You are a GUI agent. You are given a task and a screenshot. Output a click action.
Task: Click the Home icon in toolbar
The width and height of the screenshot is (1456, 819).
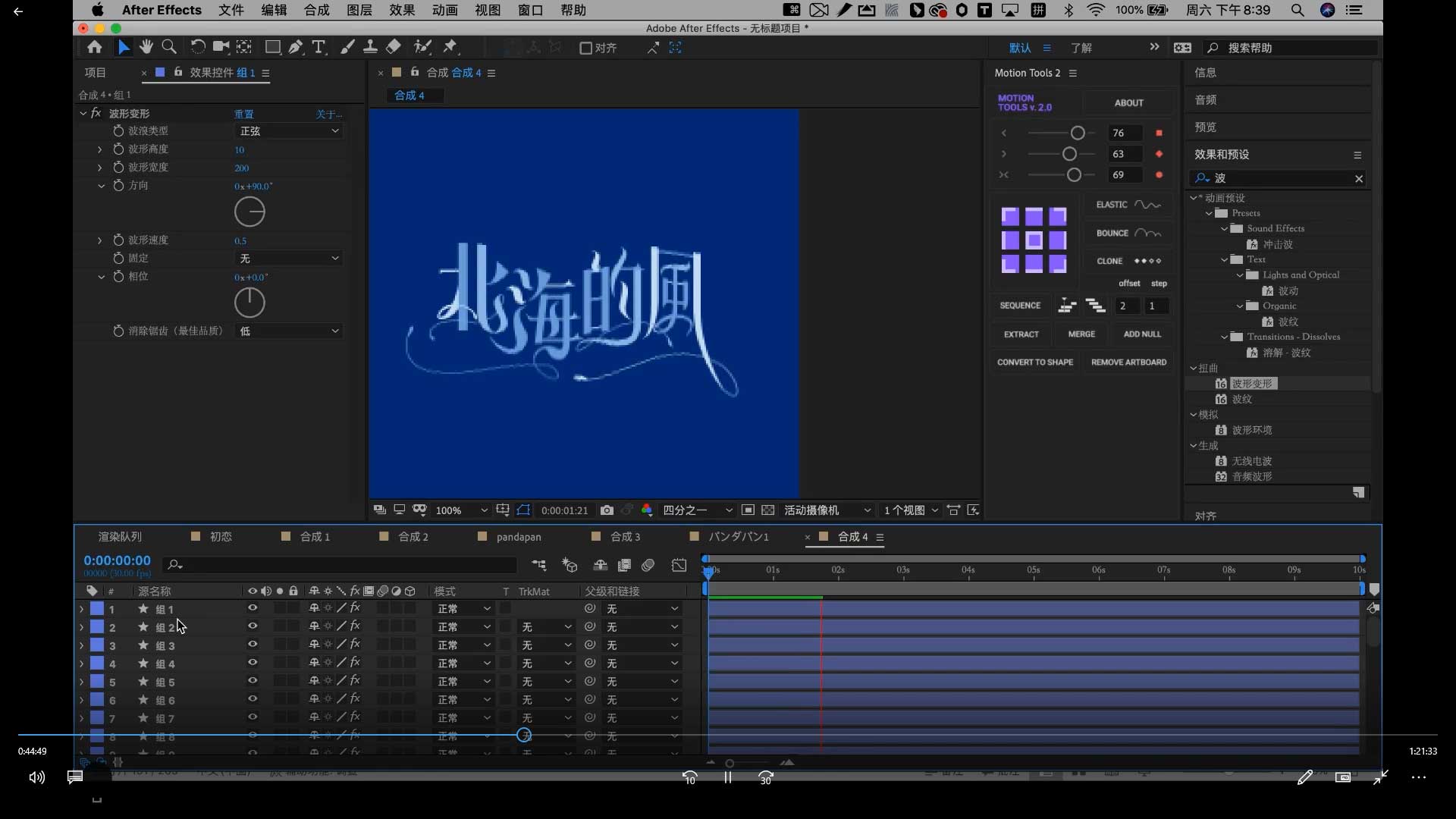click(x=94, y=47)
